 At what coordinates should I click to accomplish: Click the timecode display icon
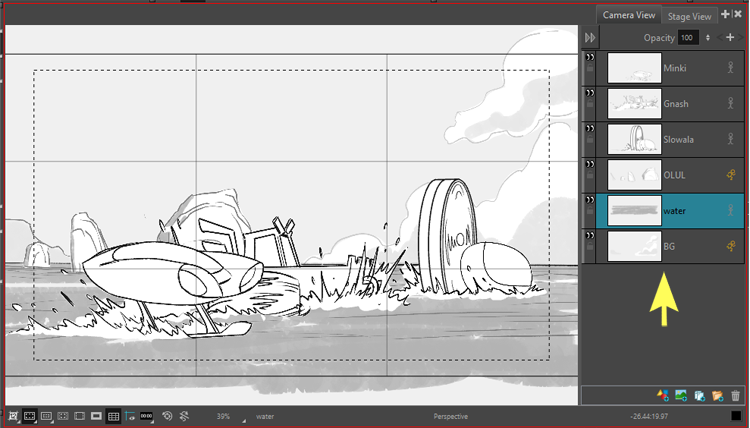(146, 416)
